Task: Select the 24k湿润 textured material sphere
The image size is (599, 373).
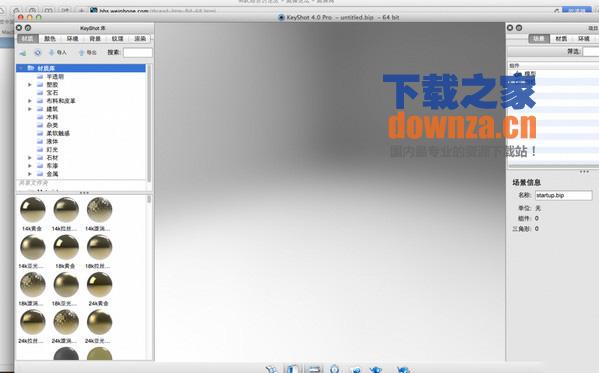Action: point(66,322)
